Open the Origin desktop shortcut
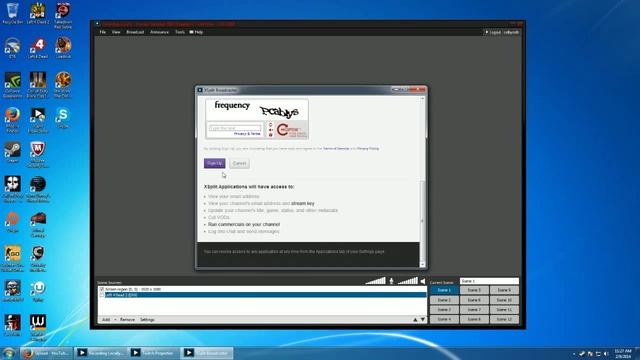The width and height of the screenshot is (640, 360). coord(12,221)
